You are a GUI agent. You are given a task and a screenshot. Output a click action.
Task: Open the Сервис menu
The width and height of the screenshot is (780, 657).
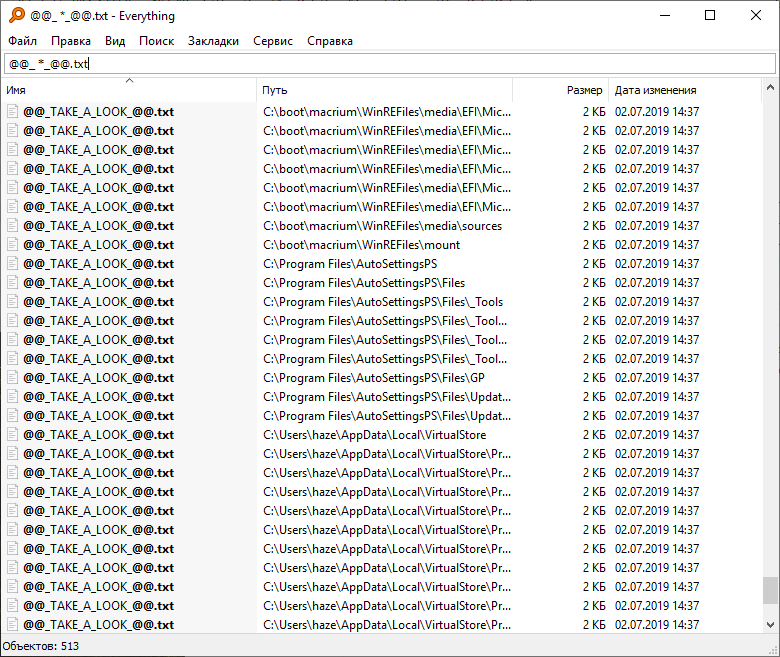tap(273, 41)
